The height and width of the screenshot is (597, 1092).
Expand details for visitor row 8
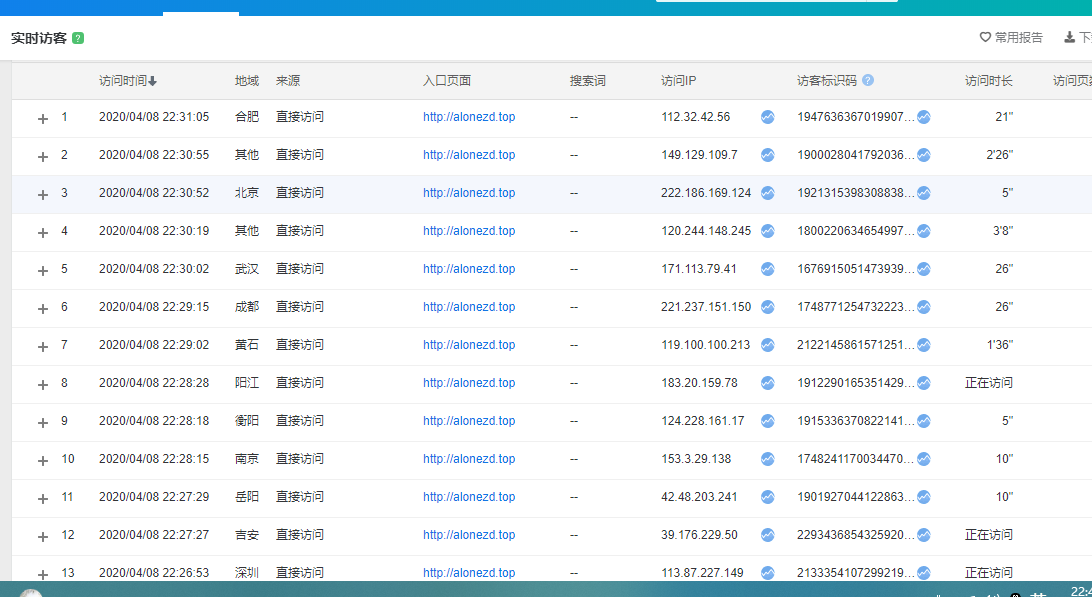pyautogui.click(x=42, y=385)
